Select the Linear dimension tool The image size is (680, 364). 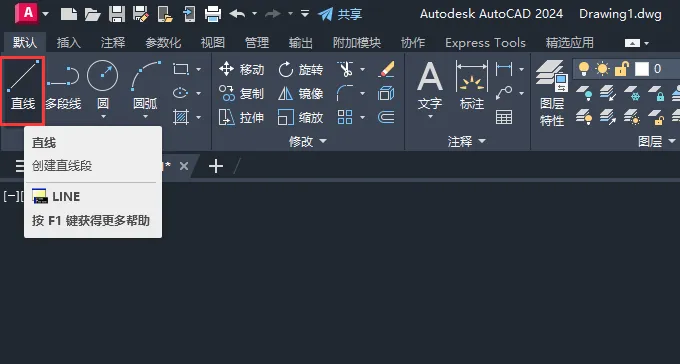(503, 69)
